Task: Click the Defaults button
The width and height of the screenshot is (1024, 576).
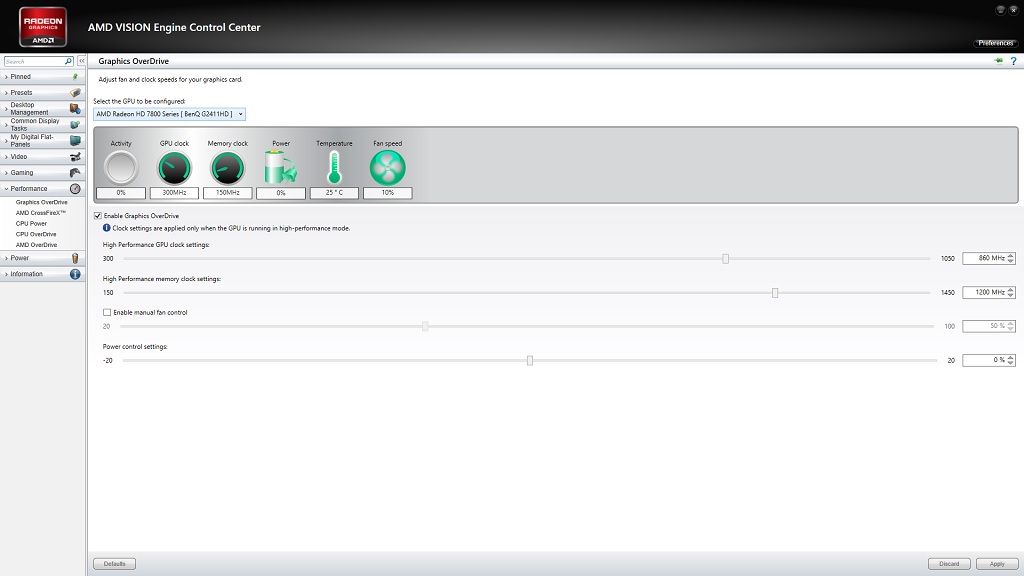Action: click(x=114, y=564)
